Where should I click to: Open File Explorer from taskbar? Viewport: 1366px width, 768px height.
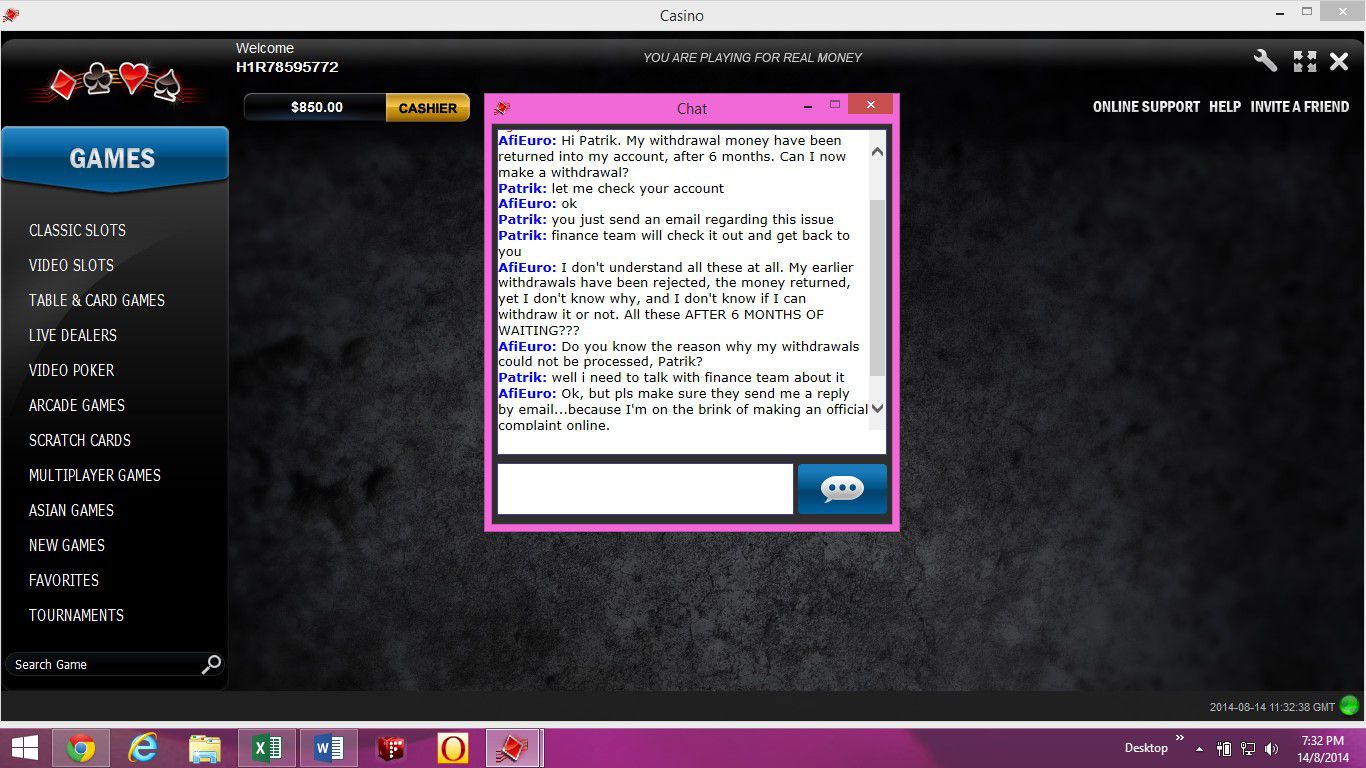205,748
